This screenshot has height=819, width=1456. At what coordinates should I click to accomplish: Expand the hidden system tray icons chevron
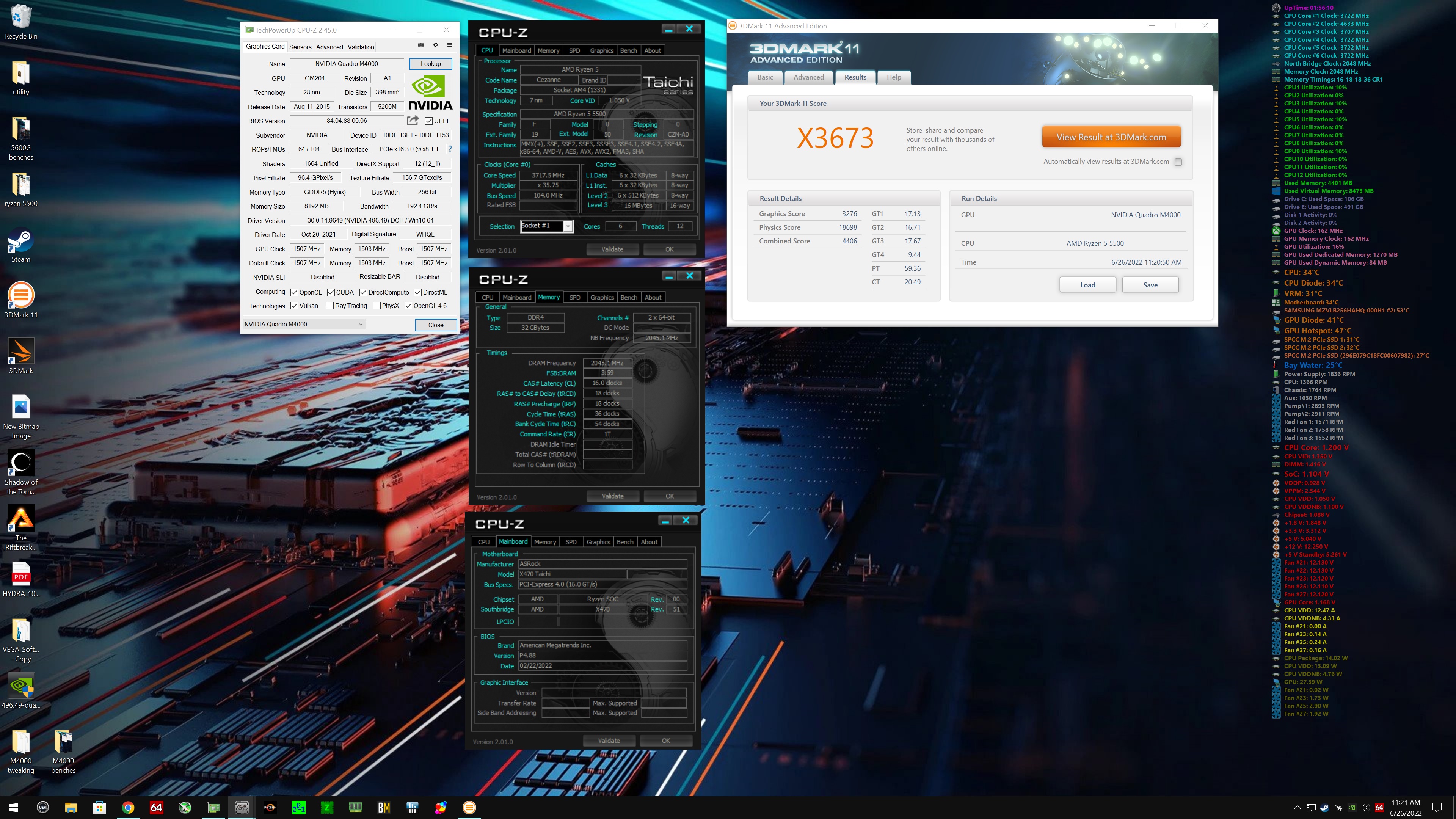pos(1297,808)
